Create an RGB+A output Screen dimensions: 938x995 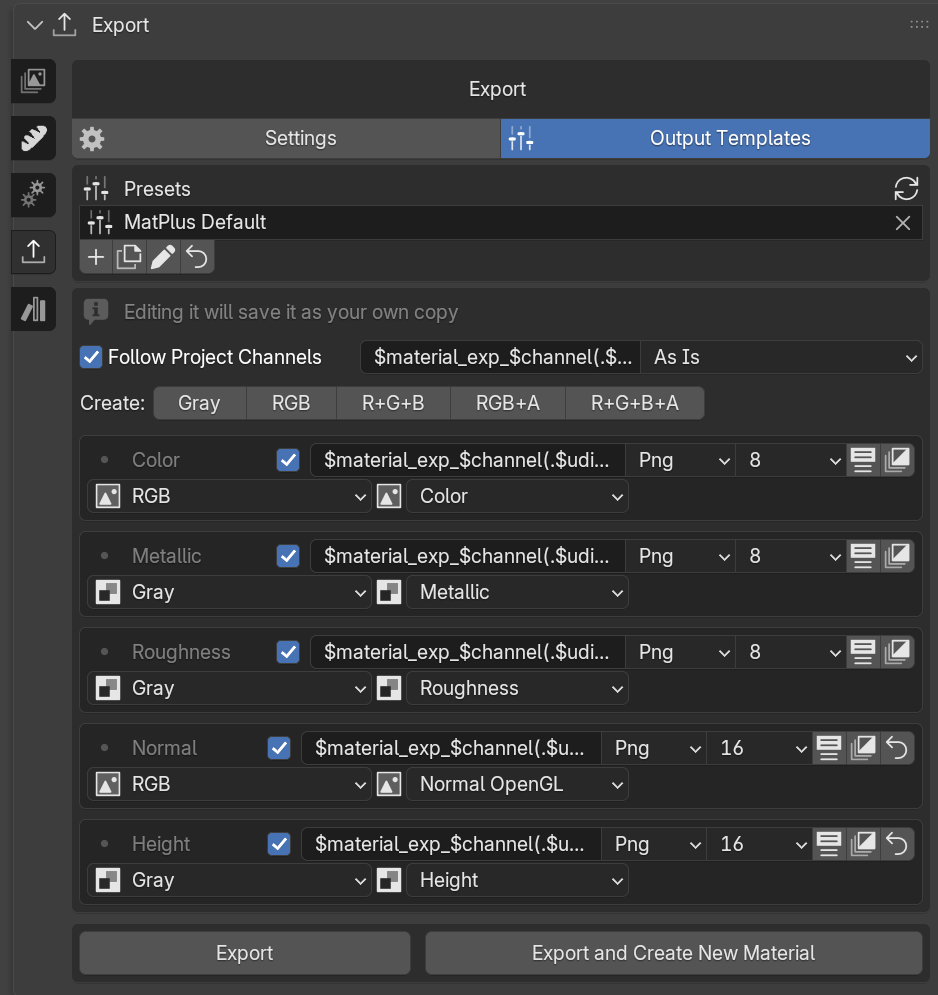pyautogui.click(x=508, y=403)
